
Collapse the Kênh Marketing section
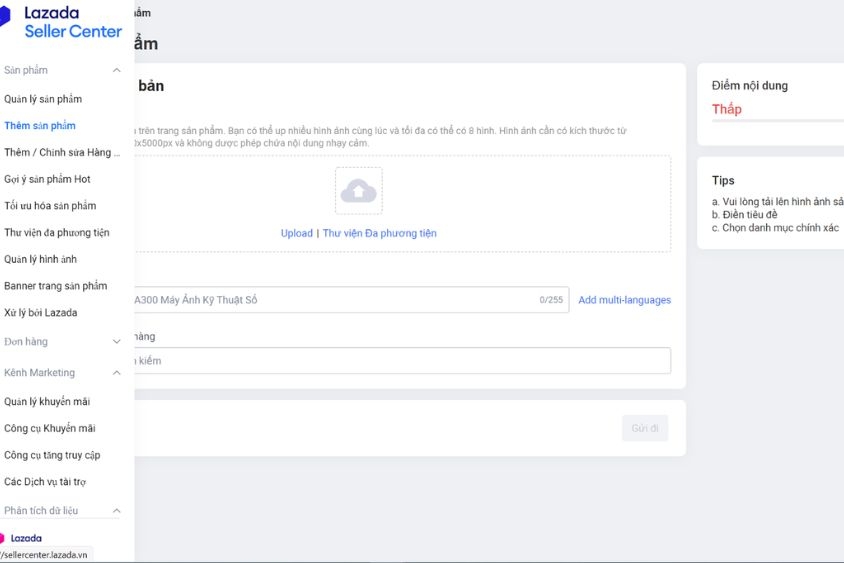(116, 373)
